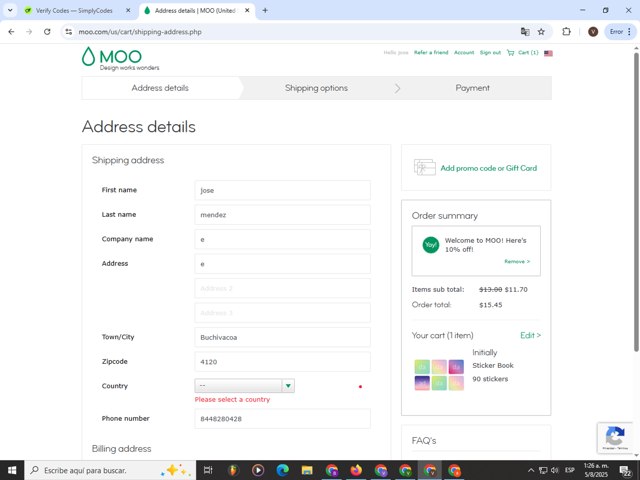Image resolution: width=640 pixels, height=480 pixels.
Task: Open the media player icon on taskbar
Action: (258, 470)
